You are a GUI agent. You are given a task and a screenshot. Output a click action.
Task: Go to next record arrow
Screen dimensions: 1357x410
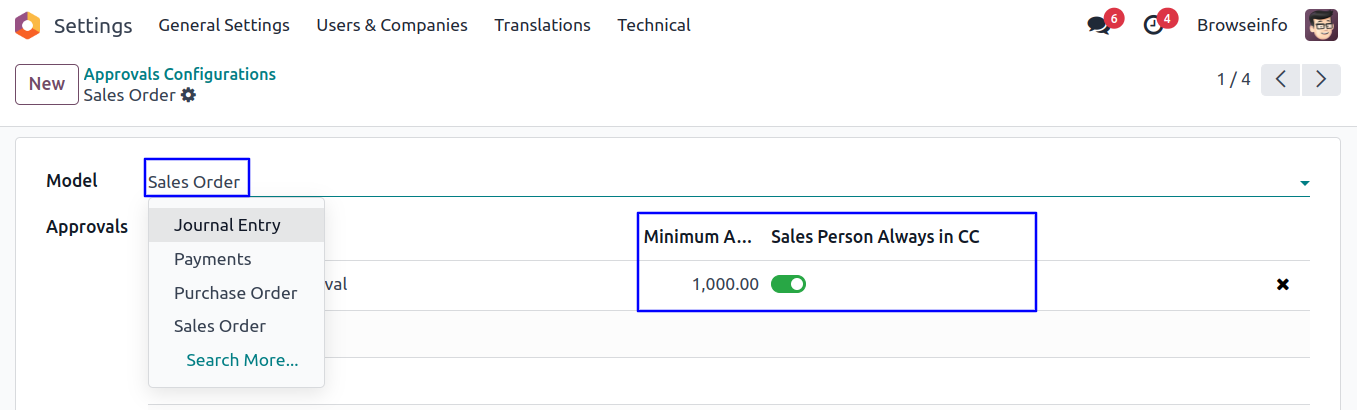pyautogui.click(x=1321, y=79)
